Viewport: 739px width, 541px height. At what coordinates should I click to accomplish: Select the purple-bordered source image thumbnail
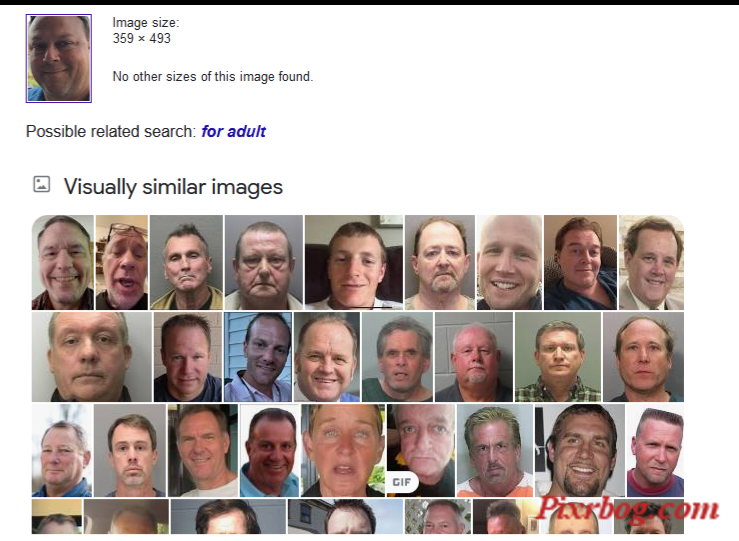[59, 58]
